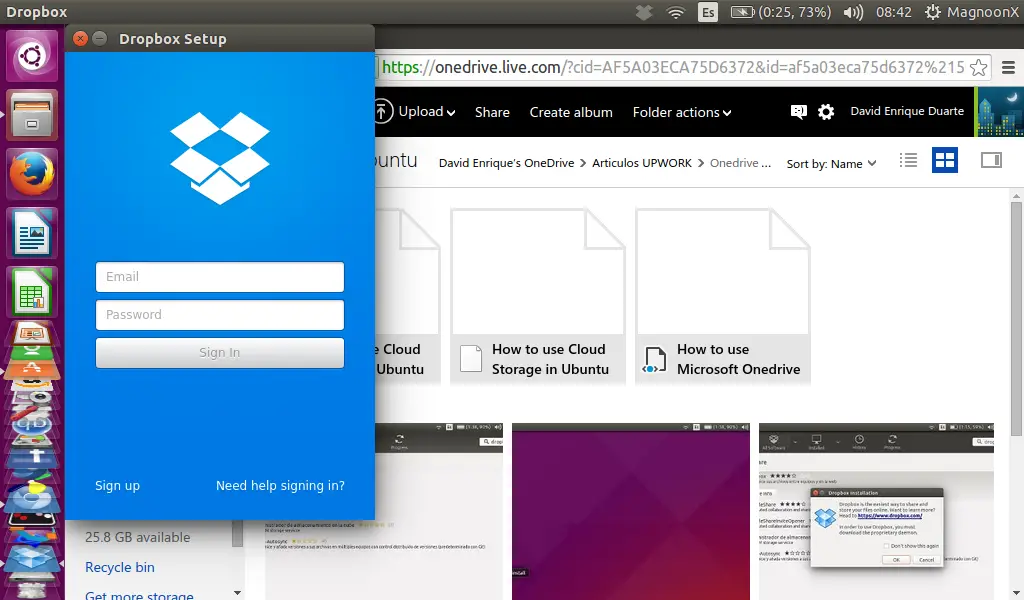Open the purple Ubuntu desktop screenshot thumbnail

[631, 511]
